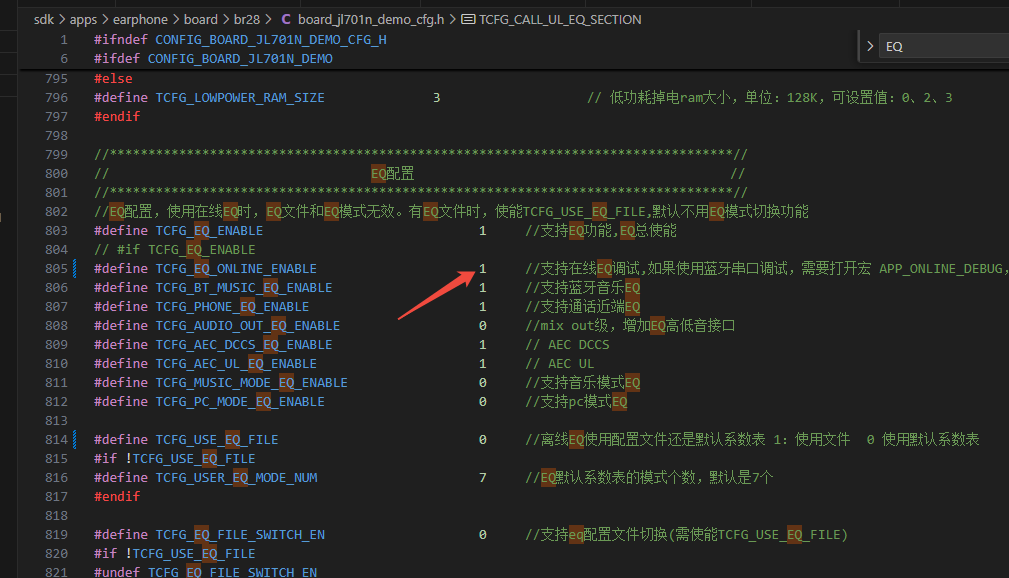
Task: Click the #else directive on line 795
Action: pyautogui.click(x=113, y=79)
